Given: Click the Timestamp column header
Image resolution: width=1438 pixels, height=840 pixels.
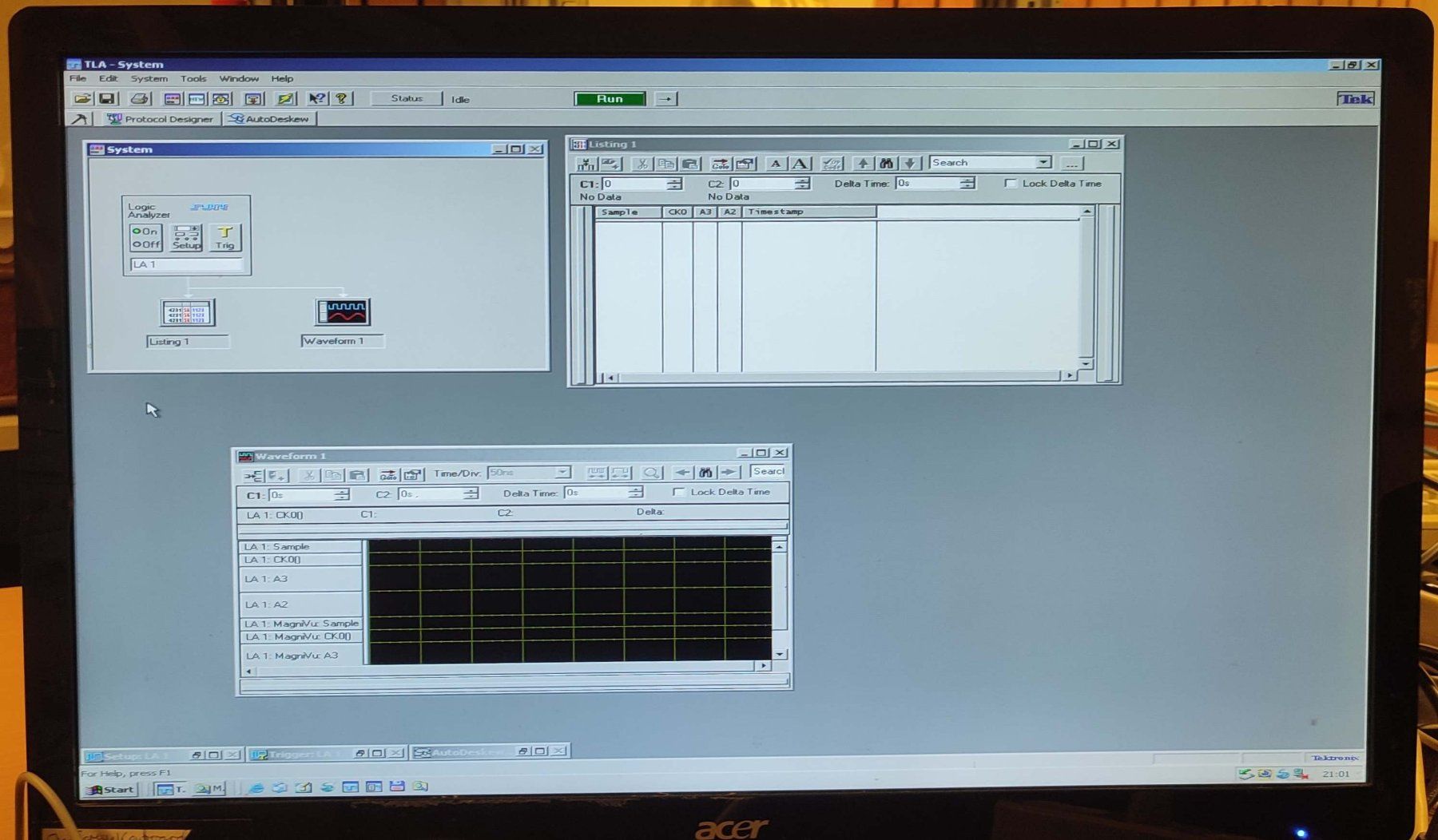Looking at the screenshot, I should click(x=809, y=212).
